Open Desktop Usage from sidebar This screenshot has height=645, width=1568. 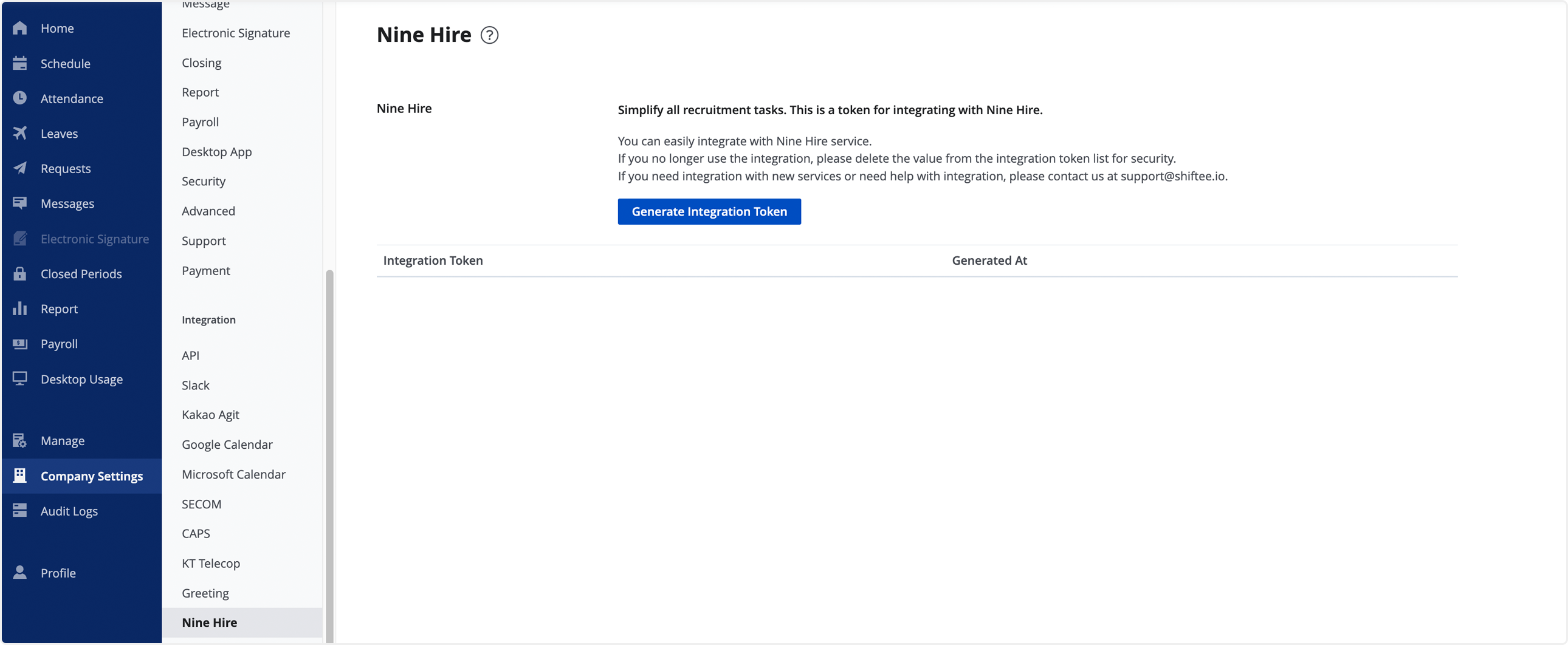pos(81,379)
